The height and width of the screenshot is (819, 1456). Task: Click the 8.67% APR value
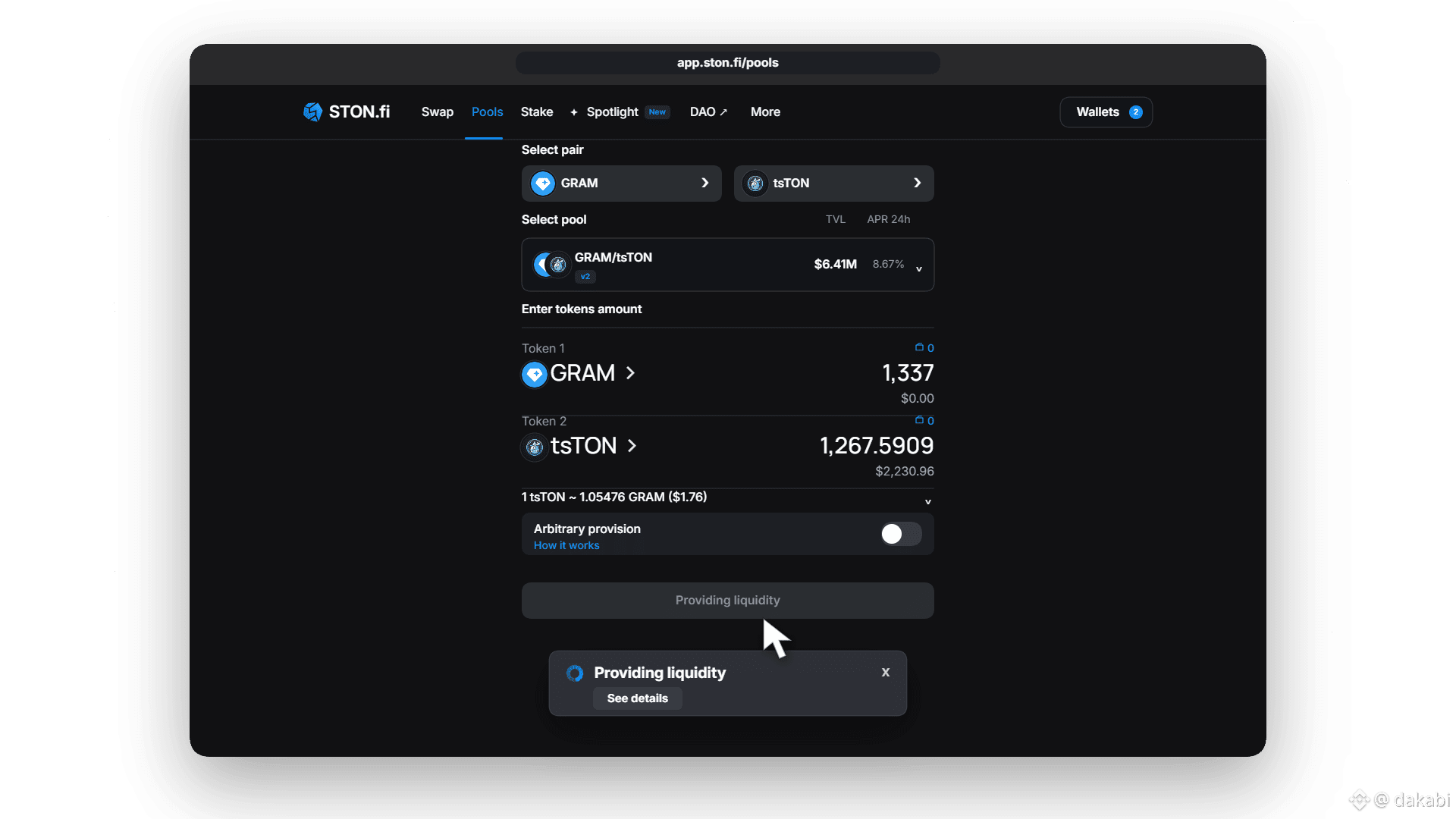[888, 264]
